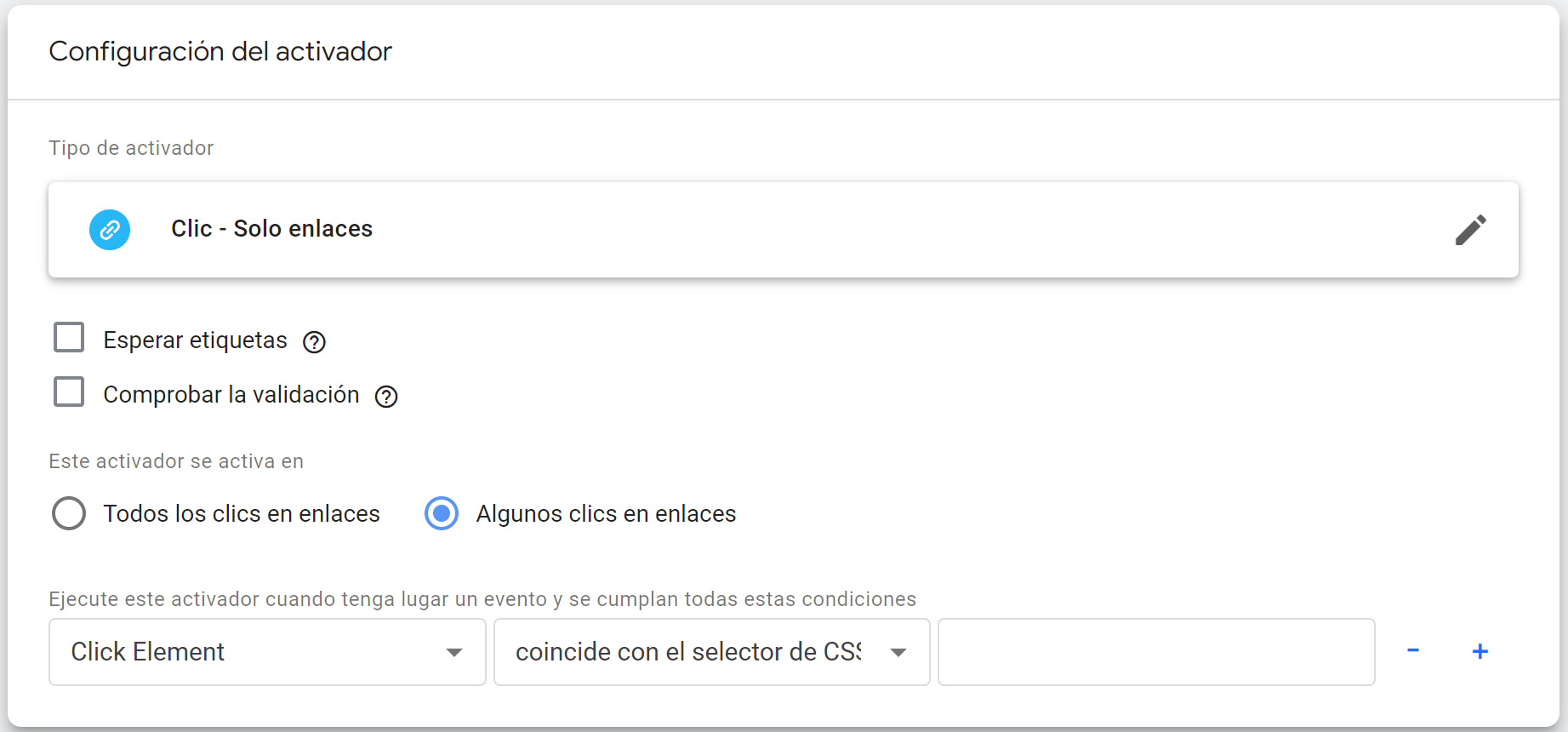Focus the empty condition value input field
This screenshot has height=732, width=1568.
(1156, 652)
